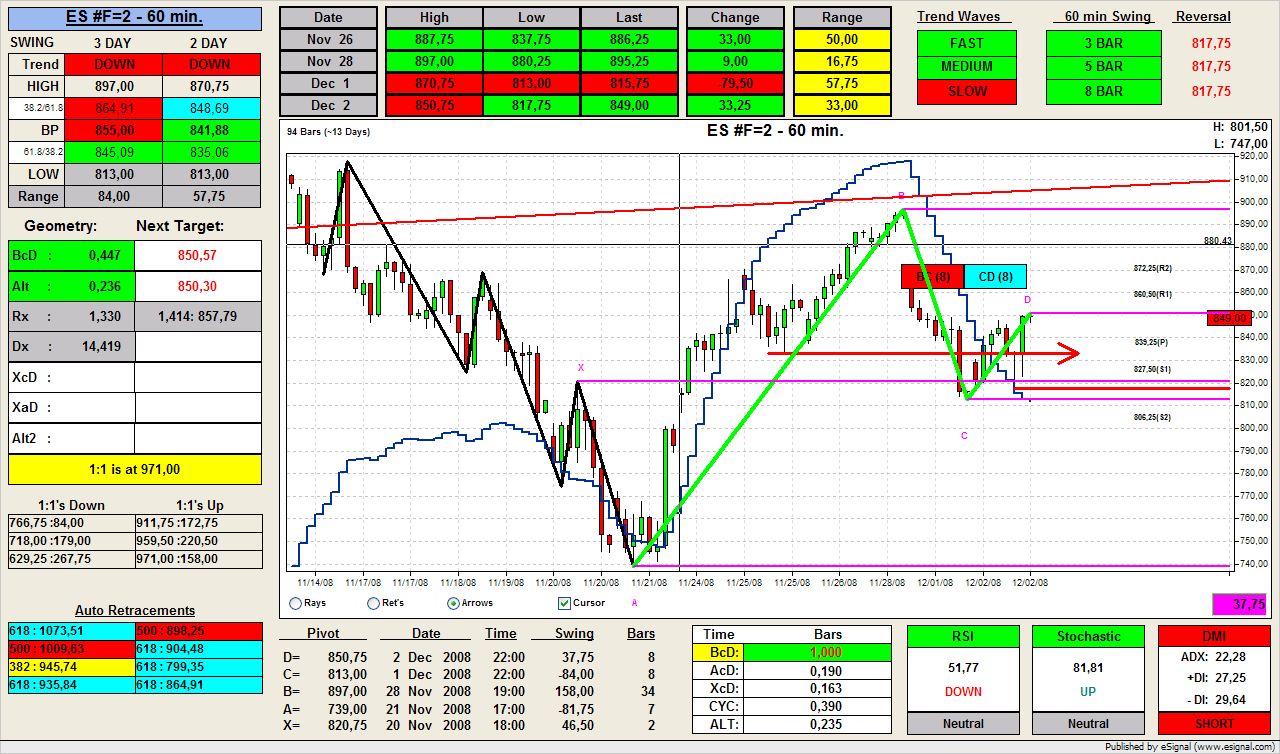
Task: Select the Rays radio button
Action: pos(295,603)
